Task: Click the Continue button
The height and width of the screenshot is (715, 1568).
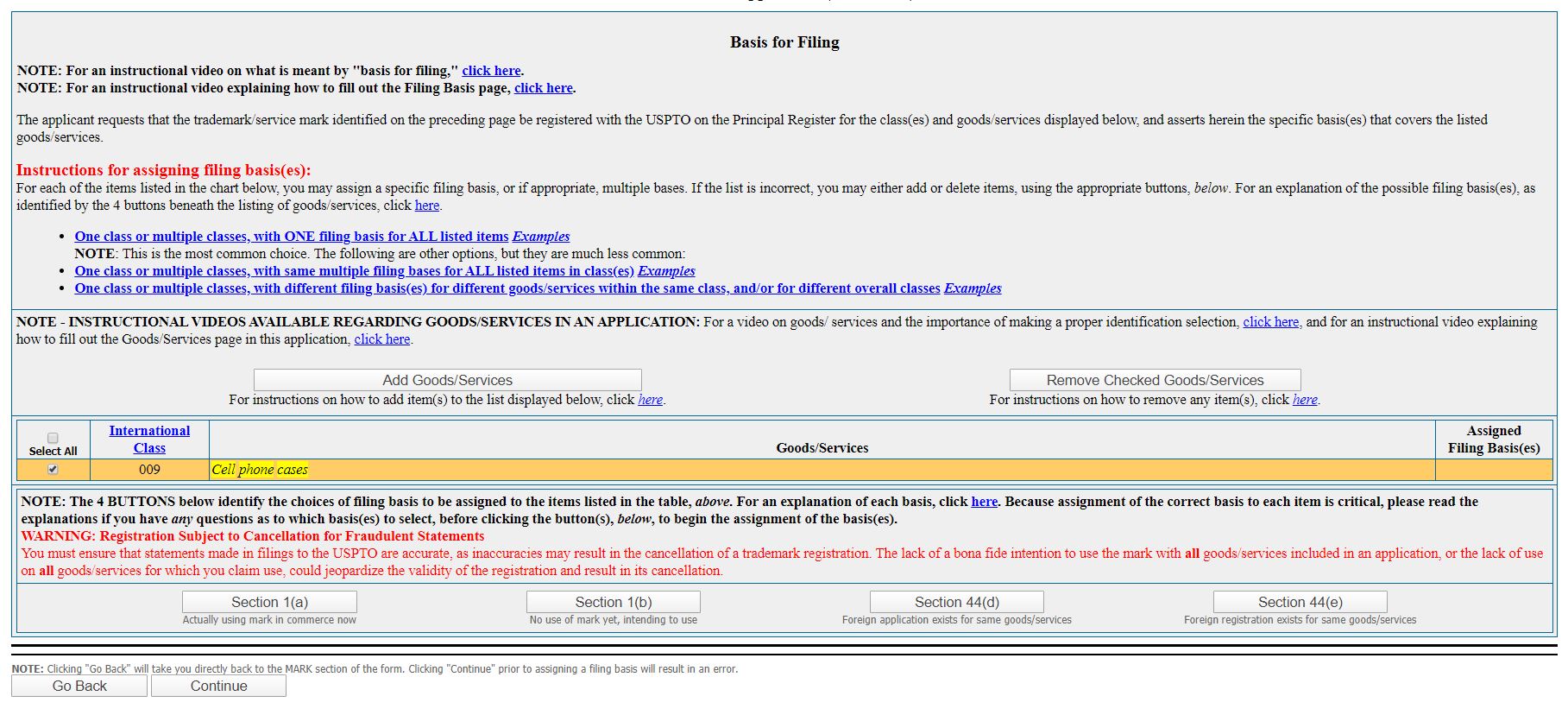Action: (x=218, y=686)
